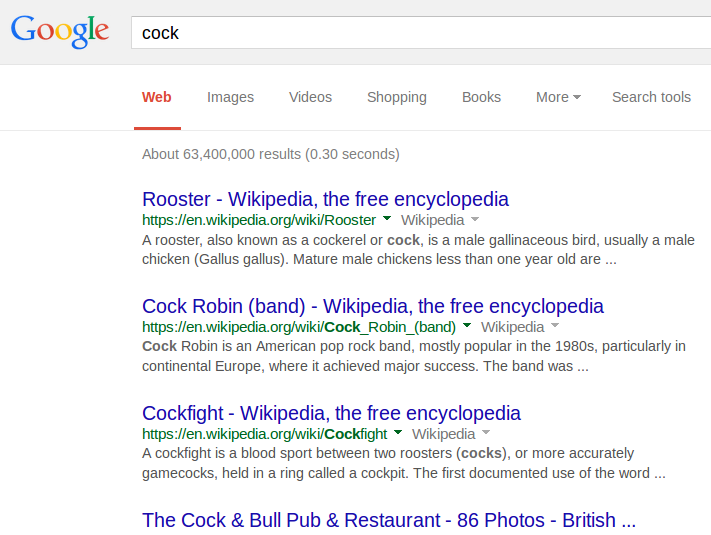Open Rooster Wikipedia result link
Image resolution: width=711 pixels, height=535 pixels.
point(325,199)
